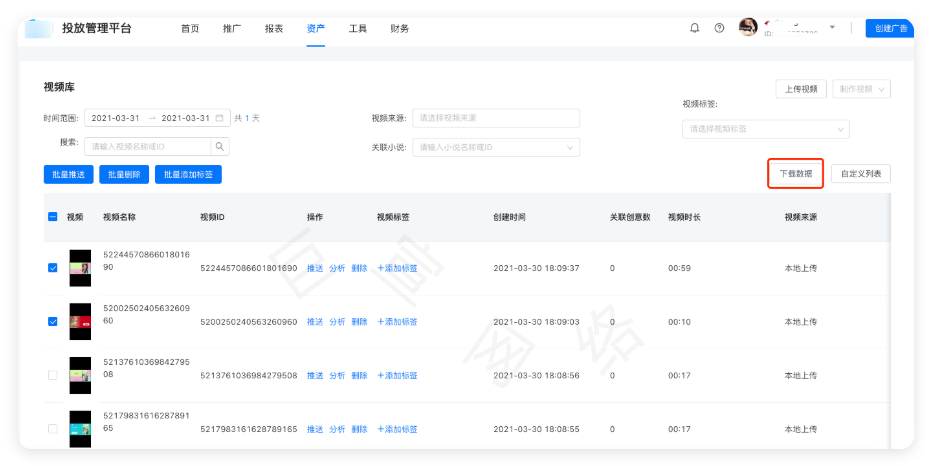
Task: Click +添加标签 for video 5213761036984279508
Action: pyautogui.click(x=397, y=376)
